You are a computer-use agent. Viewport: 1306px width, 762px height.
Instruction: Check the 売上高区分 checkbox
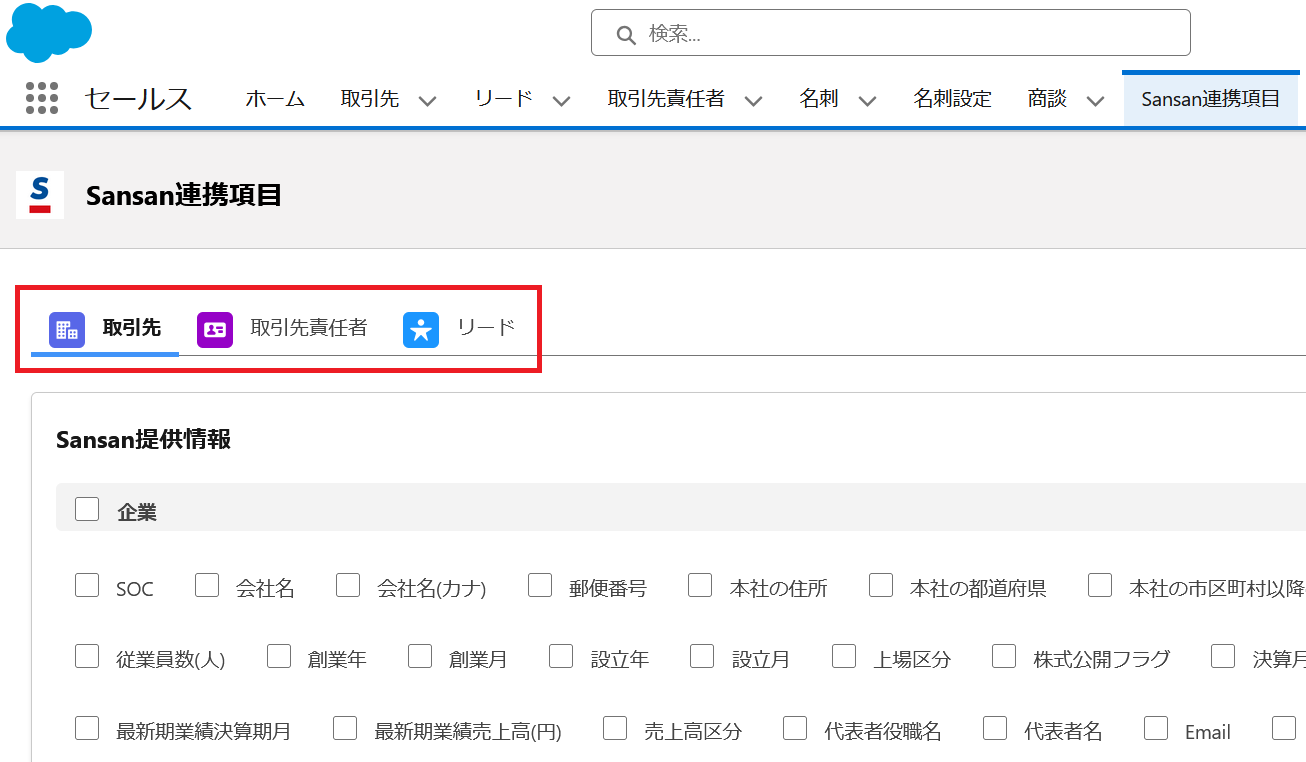tap(615, 728)
